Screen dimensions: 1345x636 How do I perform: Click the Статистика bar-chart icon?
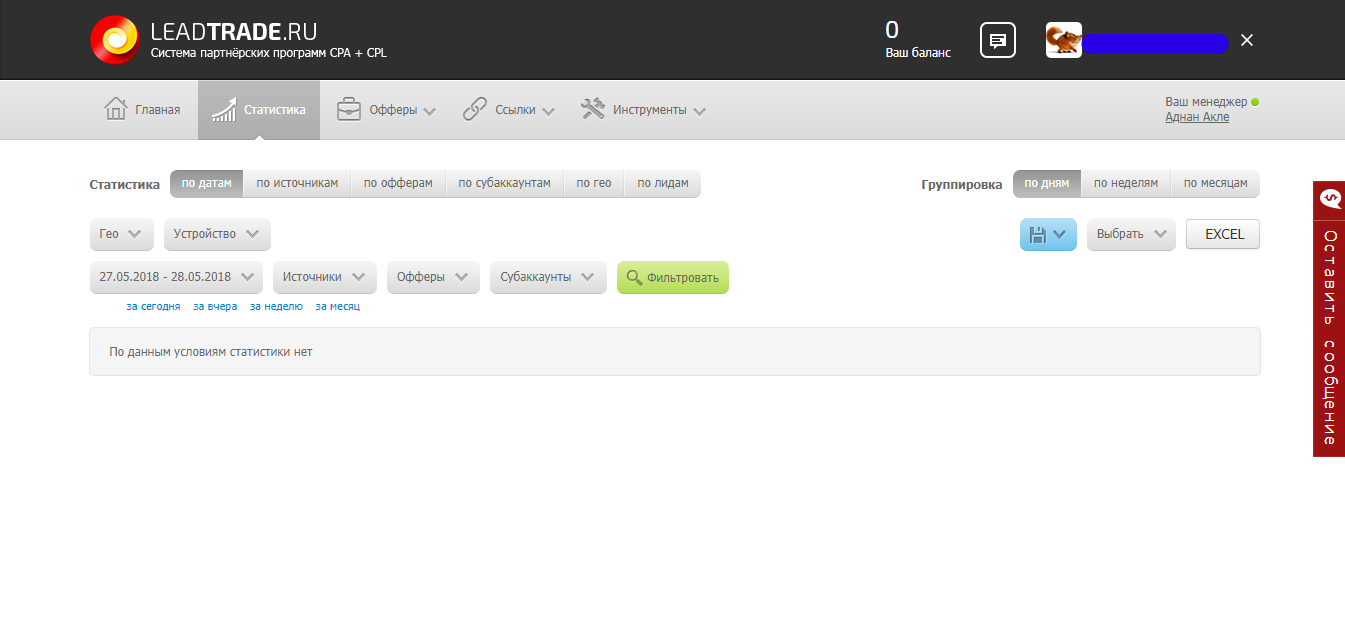[x=224, y=109]
